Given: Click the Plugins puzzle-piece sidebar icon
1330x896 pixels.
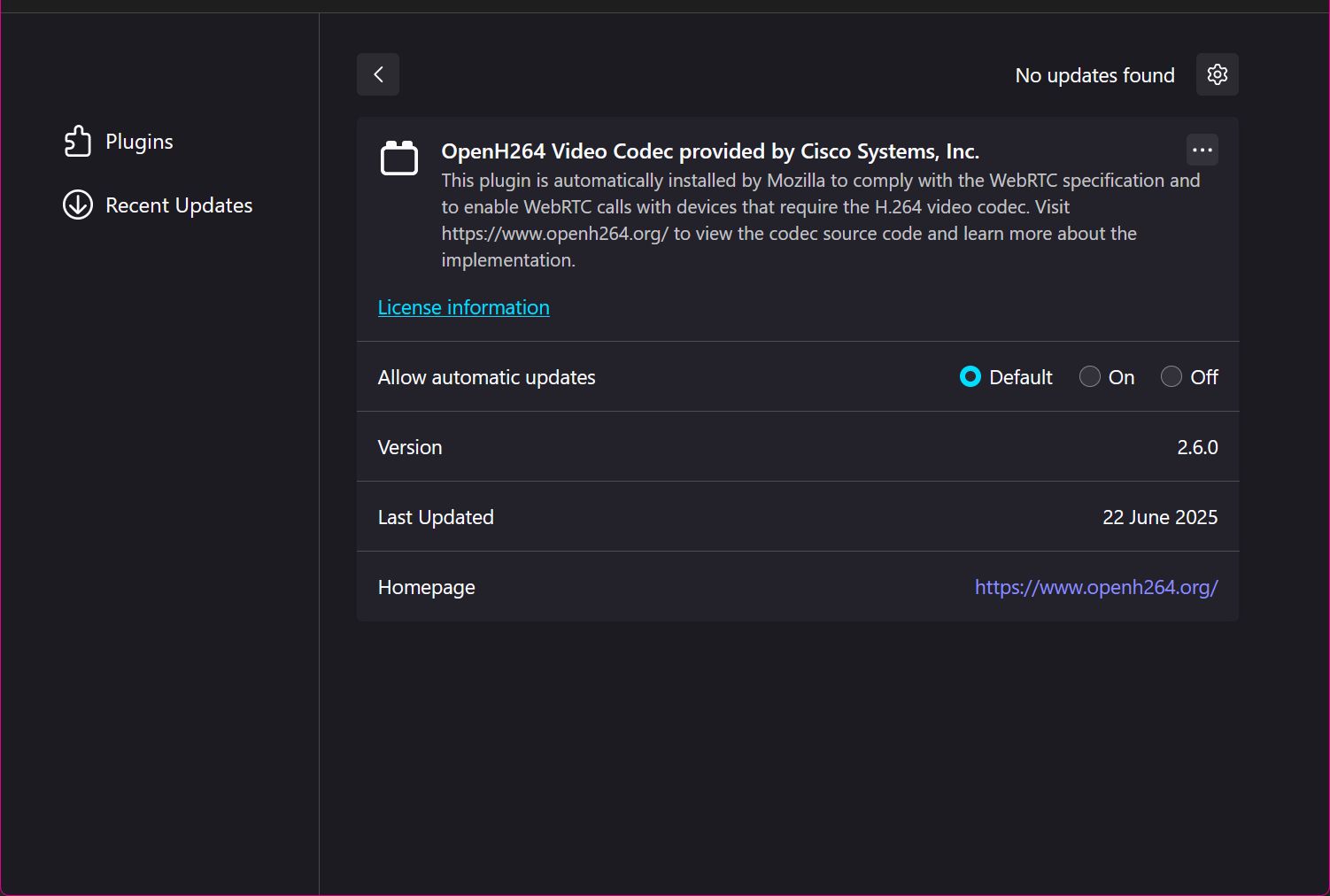Looking at the screenshot, I should point(78,142).
